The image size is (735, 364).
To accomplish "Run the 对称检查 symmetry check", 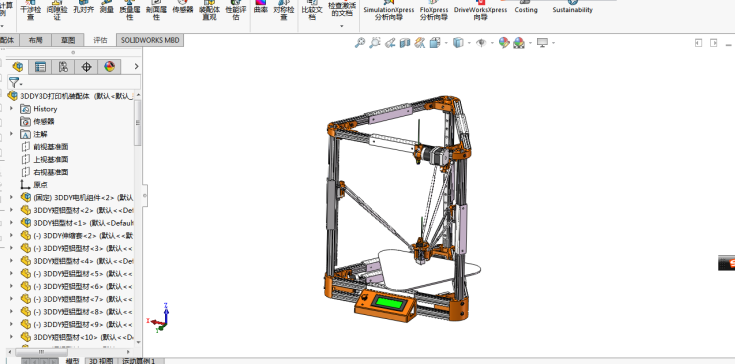I will (284, 10).
